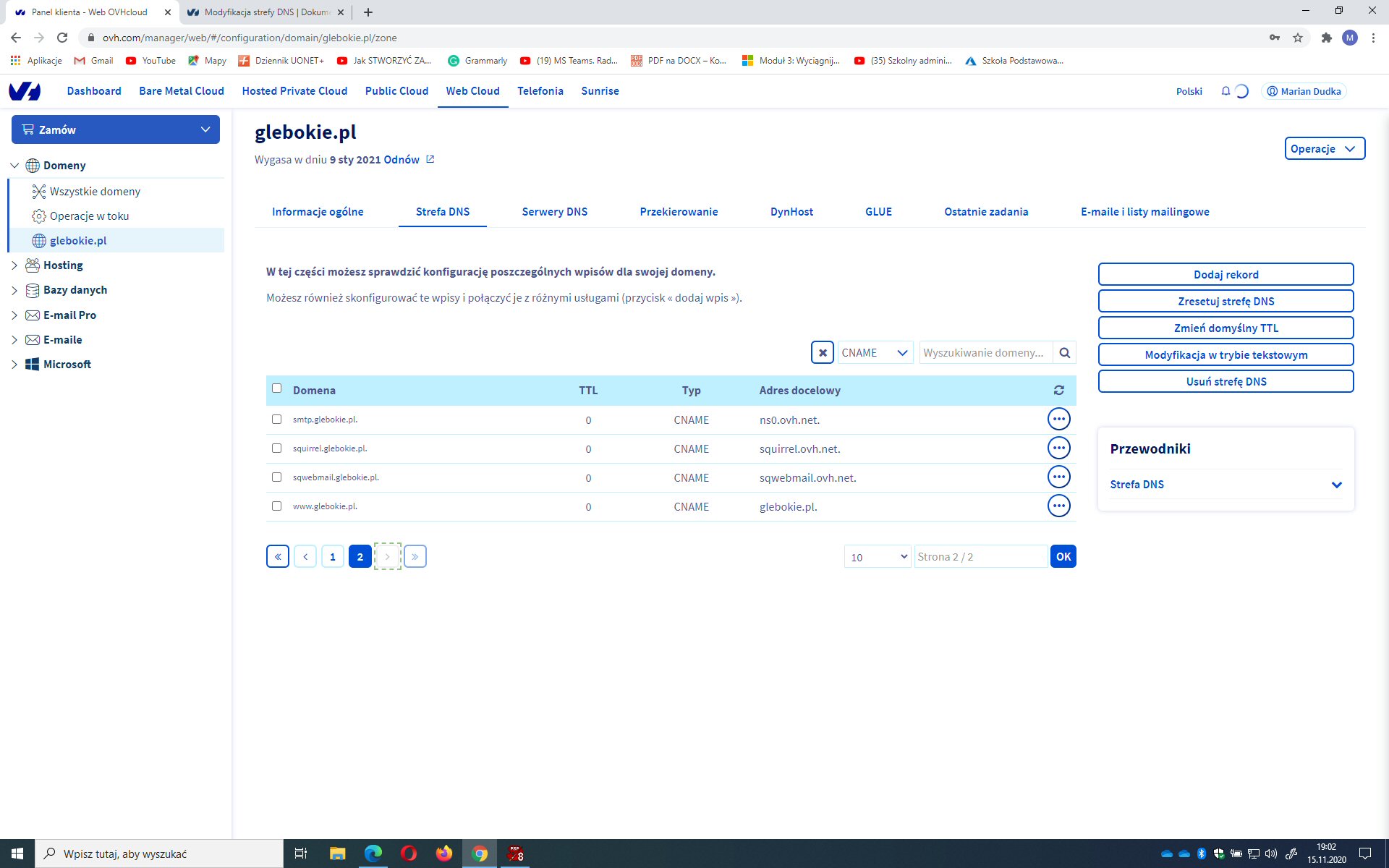Click the OVH logo in header

click(25, 91)
